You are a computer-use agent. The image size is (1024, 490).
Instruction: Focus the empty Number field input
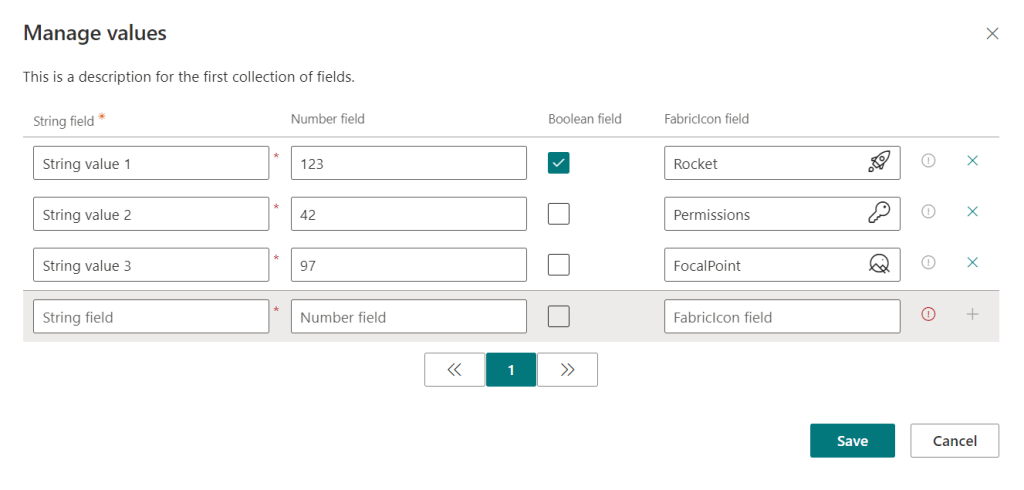click(x=408, y=317)
